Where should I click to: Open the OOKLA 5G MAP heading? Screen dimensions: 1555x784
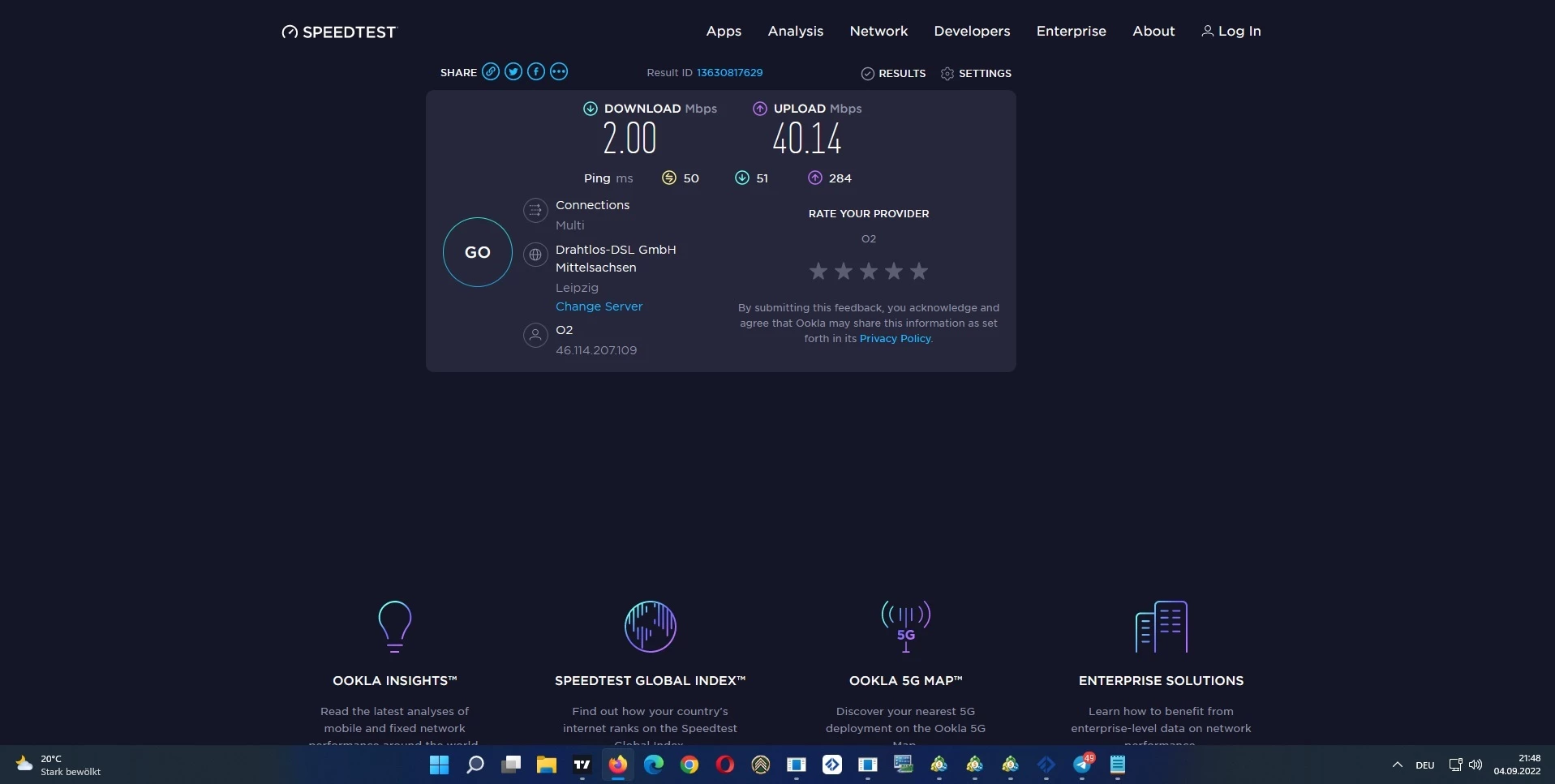pyautogui.click(x=906, y=681)
